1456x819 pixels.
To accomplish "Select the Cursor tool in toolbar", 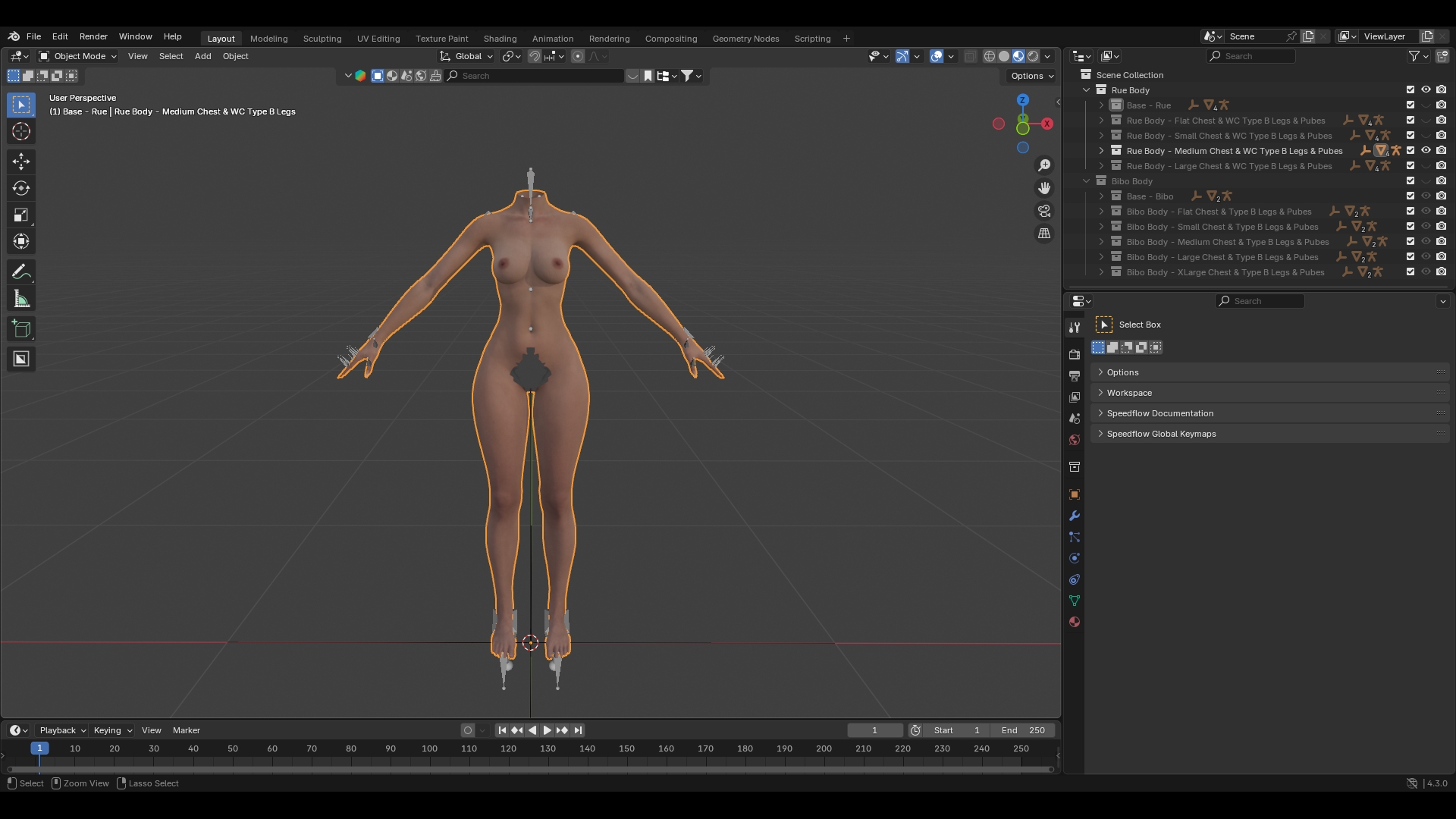I will click(x=21, y=132).
